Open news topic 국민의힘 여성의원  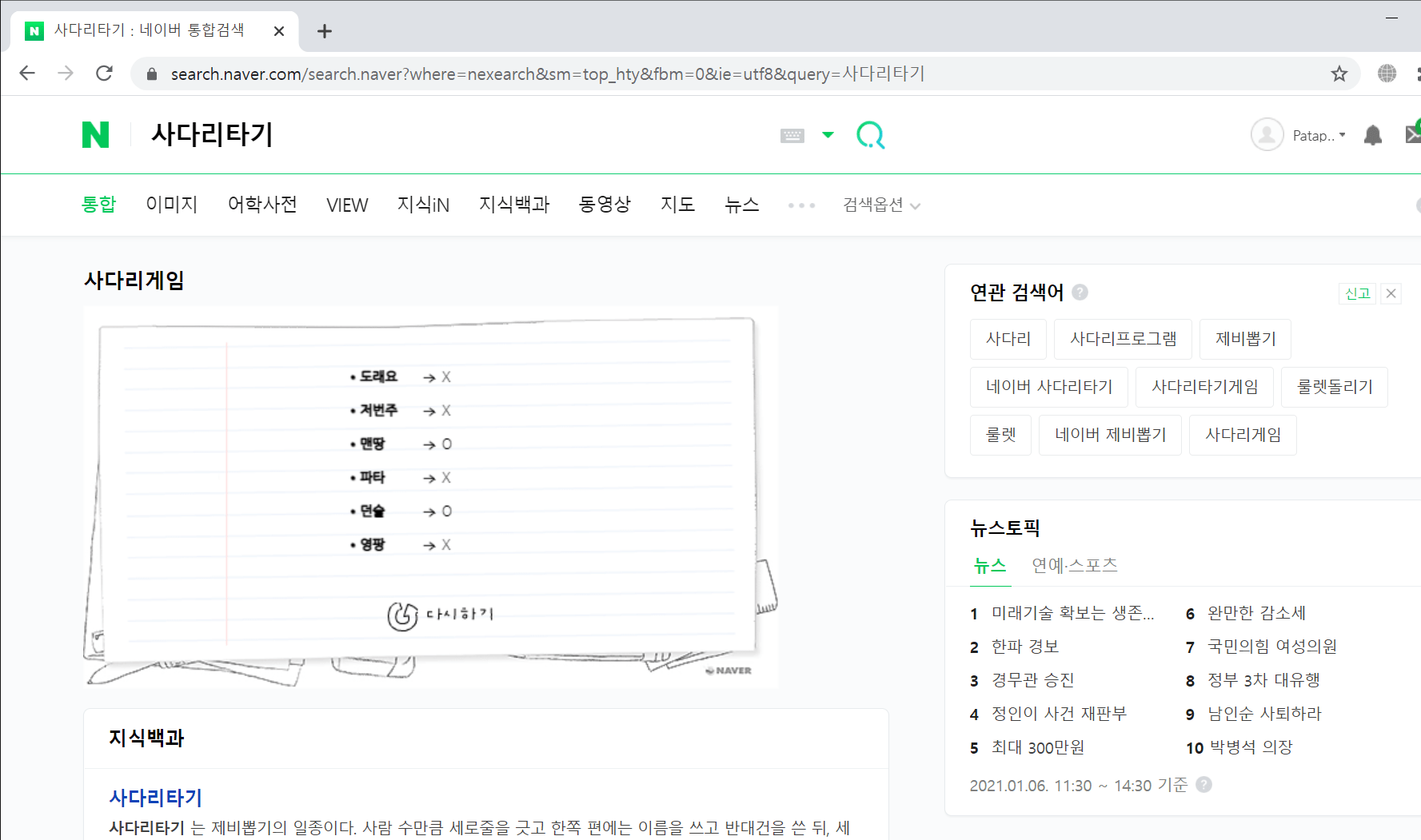[1272, 647]
